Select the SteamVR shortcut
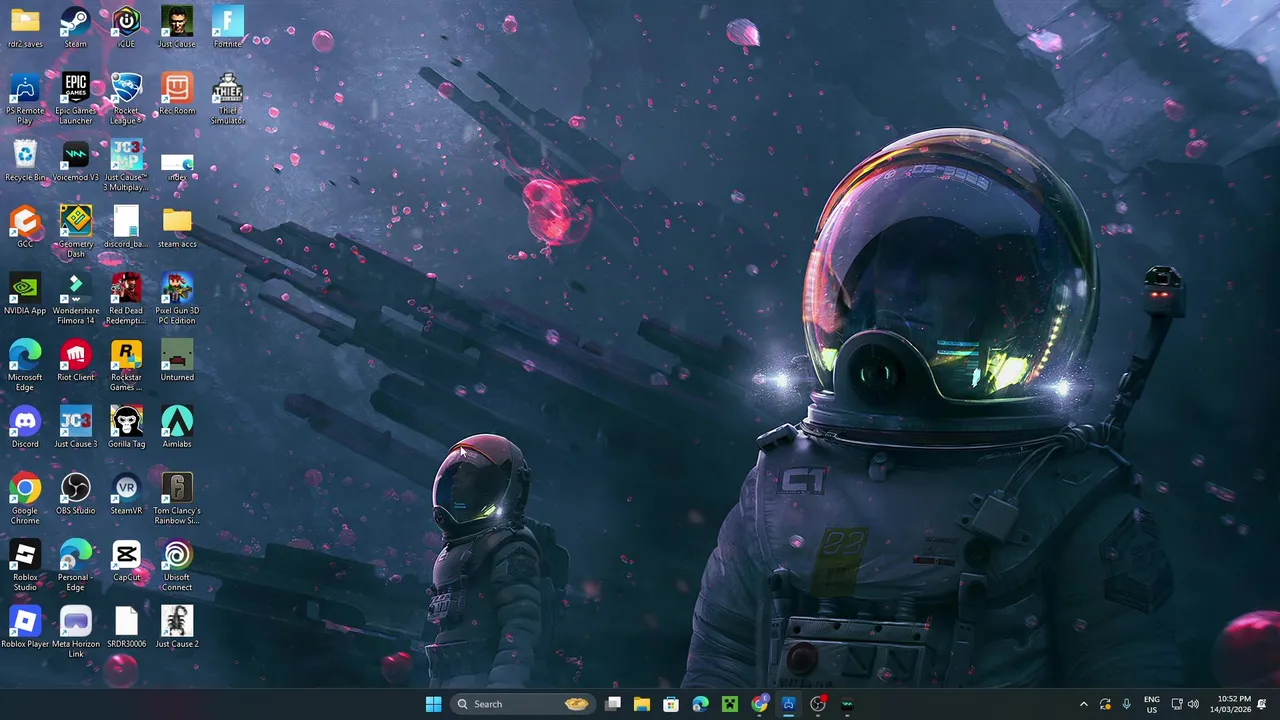The height and width of the screenshot is (720, 1280). click(x=126, y=495)
